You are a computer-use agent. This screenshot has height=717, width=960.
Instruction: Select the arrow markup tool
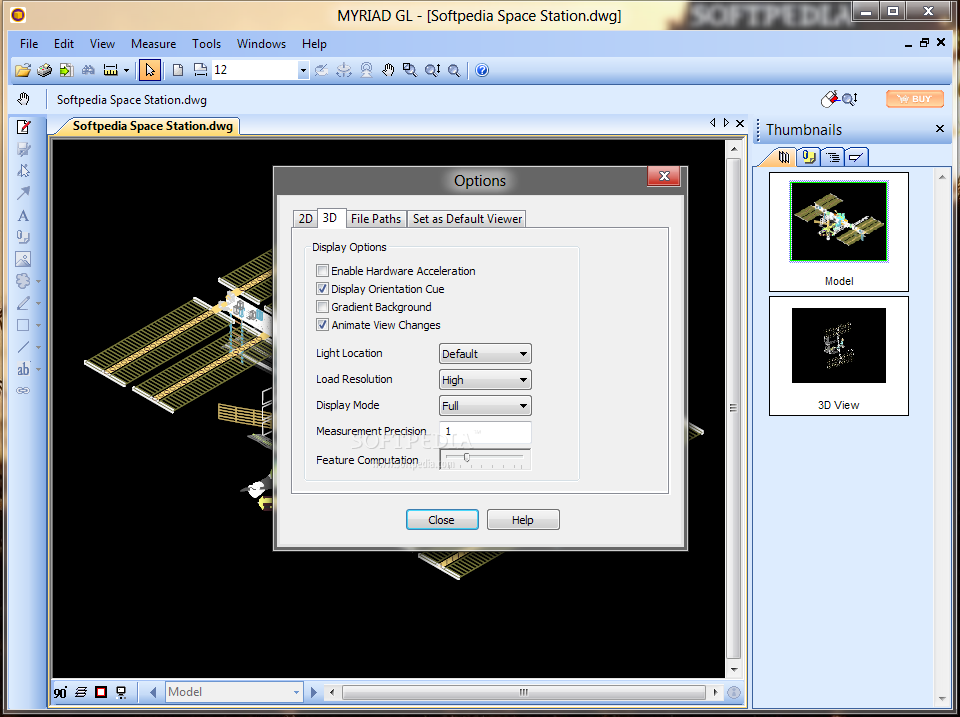[23, 193]
